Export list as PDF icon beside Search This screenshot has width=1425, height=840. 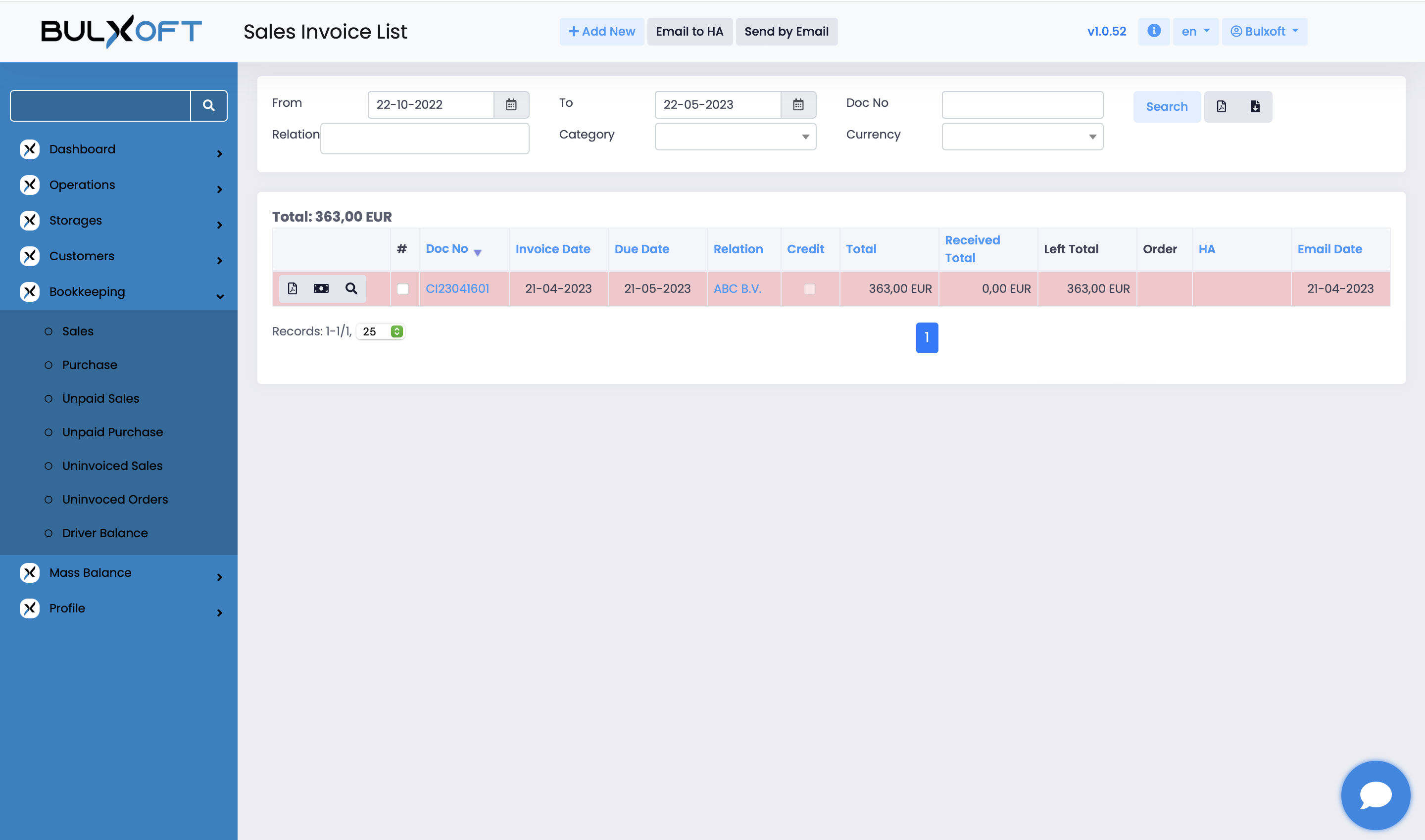[1221, 106]
